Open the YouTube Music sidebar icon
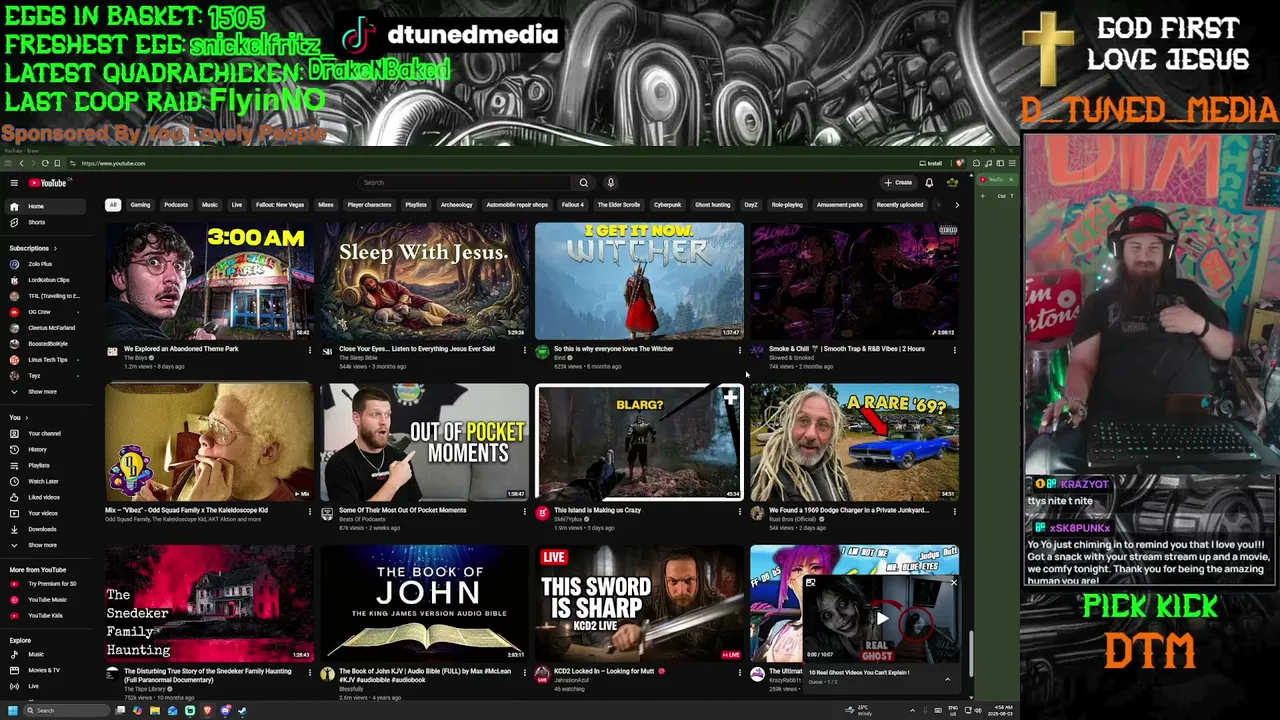Screen dimensions: 1280x720 14,599
